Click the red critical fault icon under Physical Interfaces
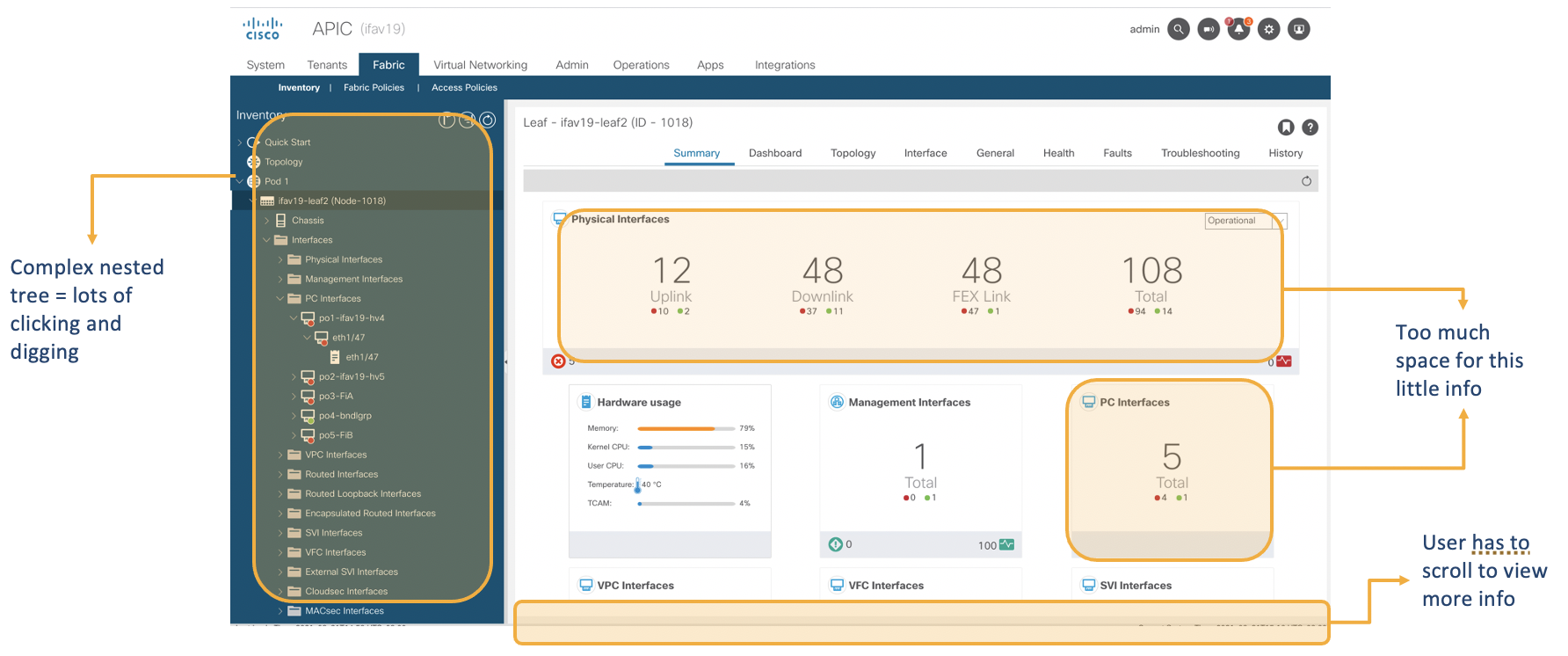 [558, 361]
